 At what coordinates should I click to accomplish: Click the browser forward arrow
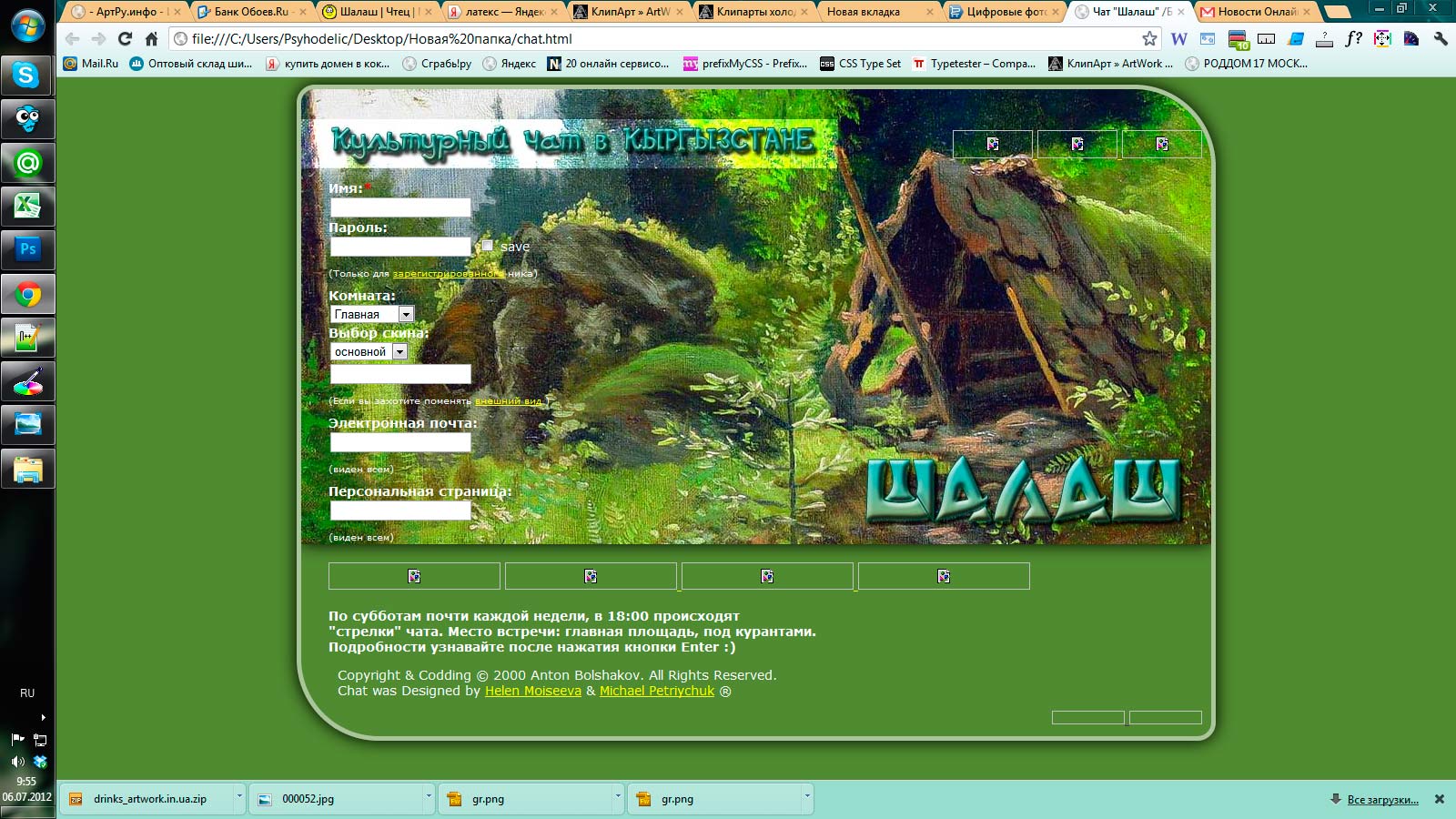click(99, 39)
